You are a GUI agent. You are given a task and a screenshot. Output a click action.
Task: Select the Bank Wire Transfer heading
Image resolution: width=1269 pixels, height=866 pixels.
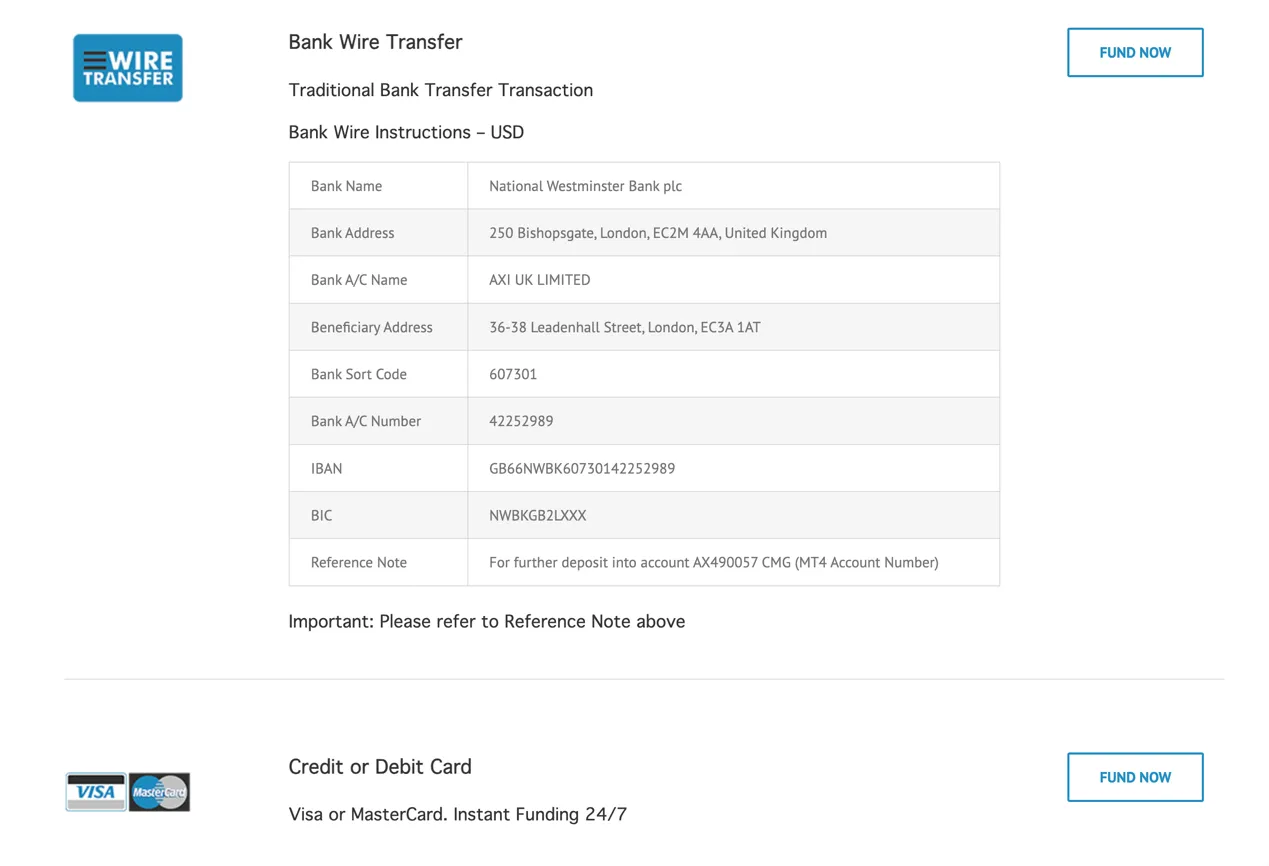click(x=375, y=42)
